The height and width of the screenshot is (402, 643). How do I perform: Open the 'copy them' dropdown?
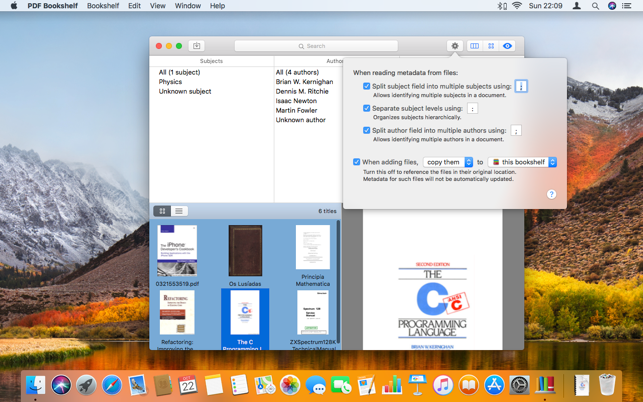pos(448,162)
